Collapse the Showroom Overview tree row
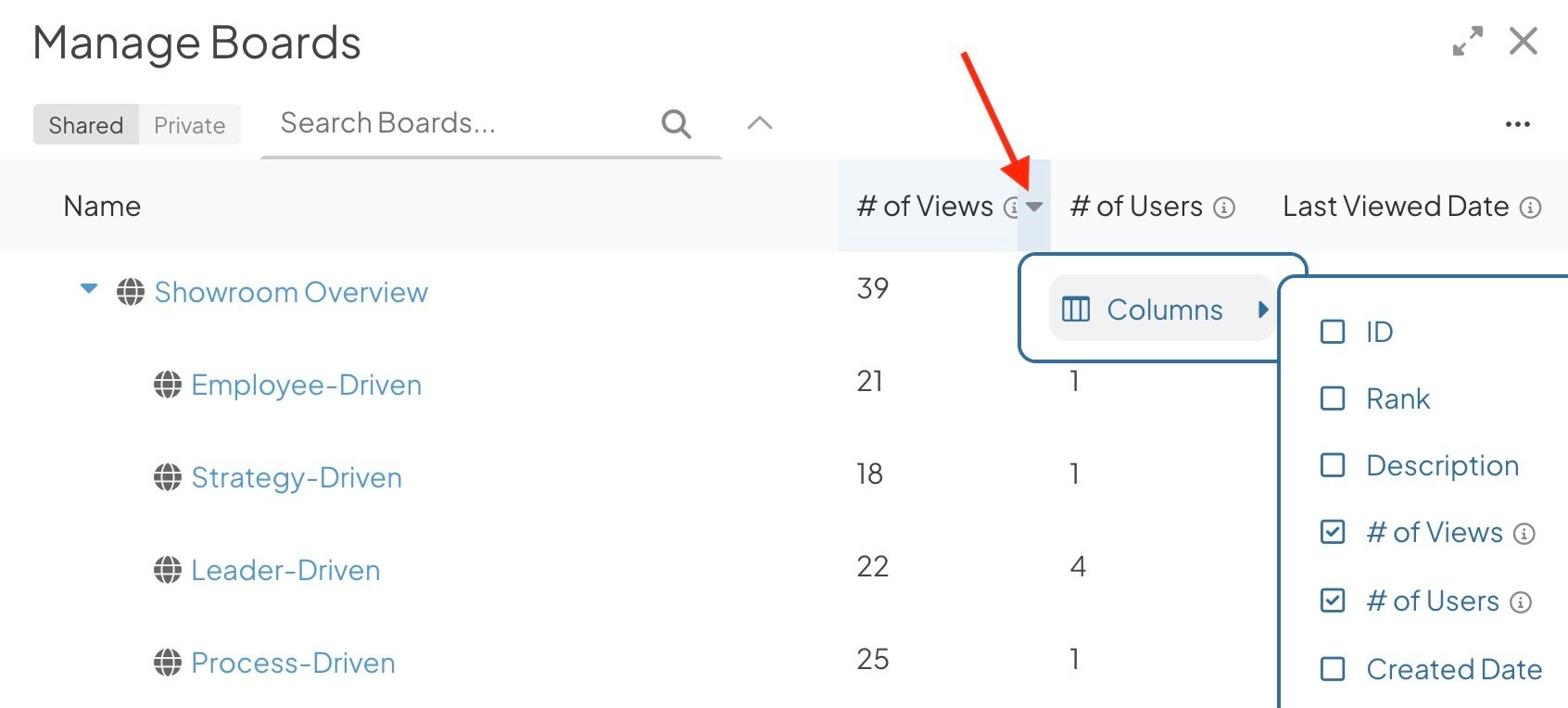 (x=89, y=289)
